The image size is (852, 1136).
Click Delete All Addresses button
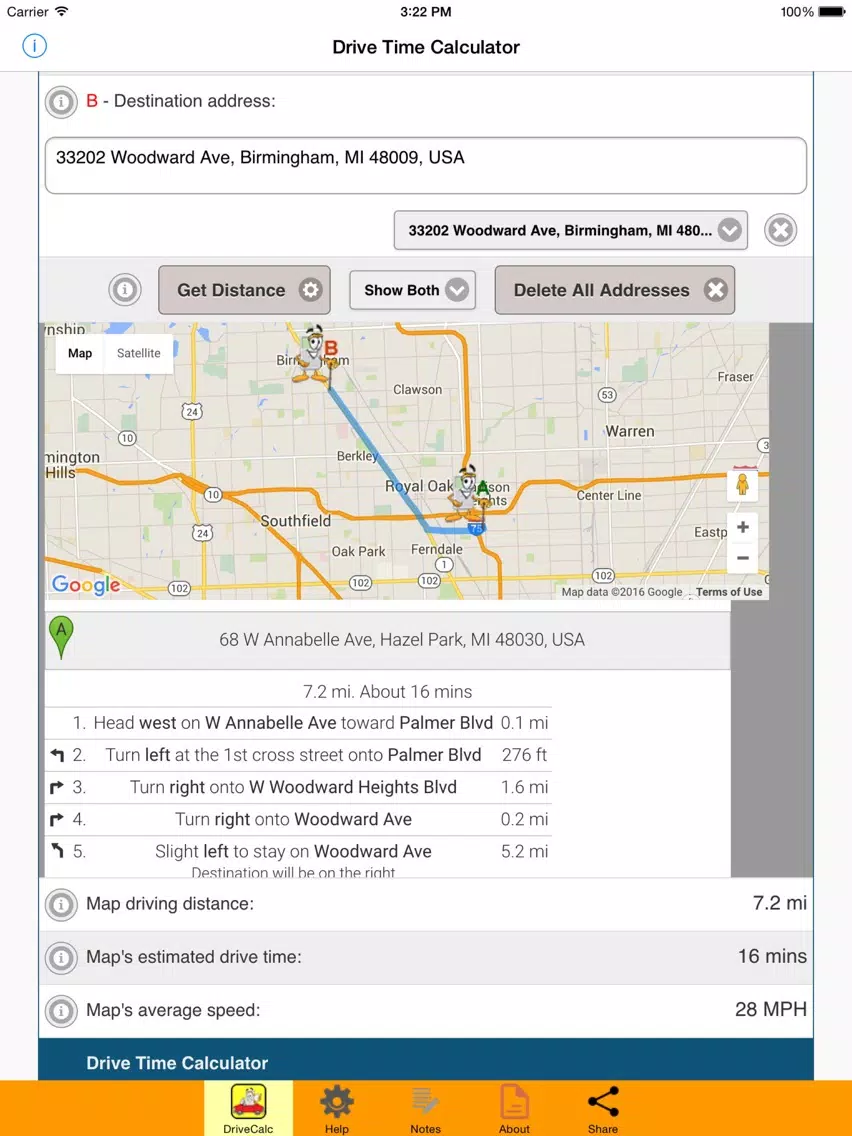614,290
